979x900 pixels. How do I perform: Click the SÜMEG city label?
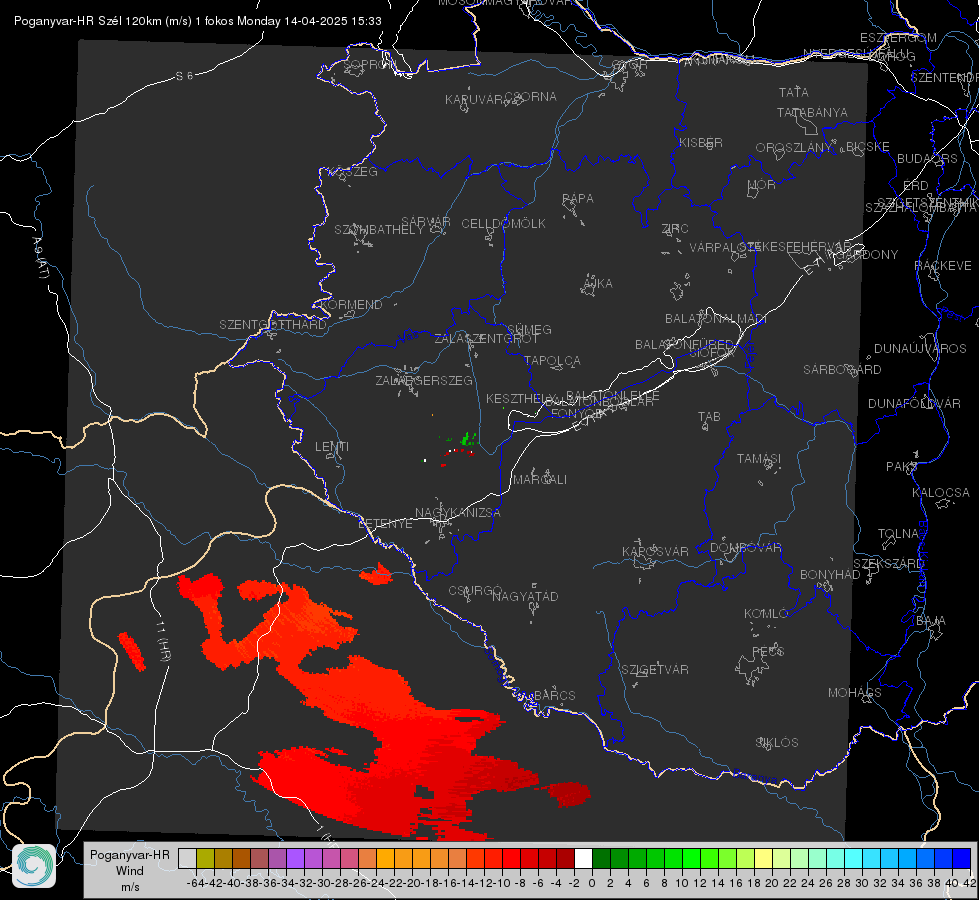529,330
